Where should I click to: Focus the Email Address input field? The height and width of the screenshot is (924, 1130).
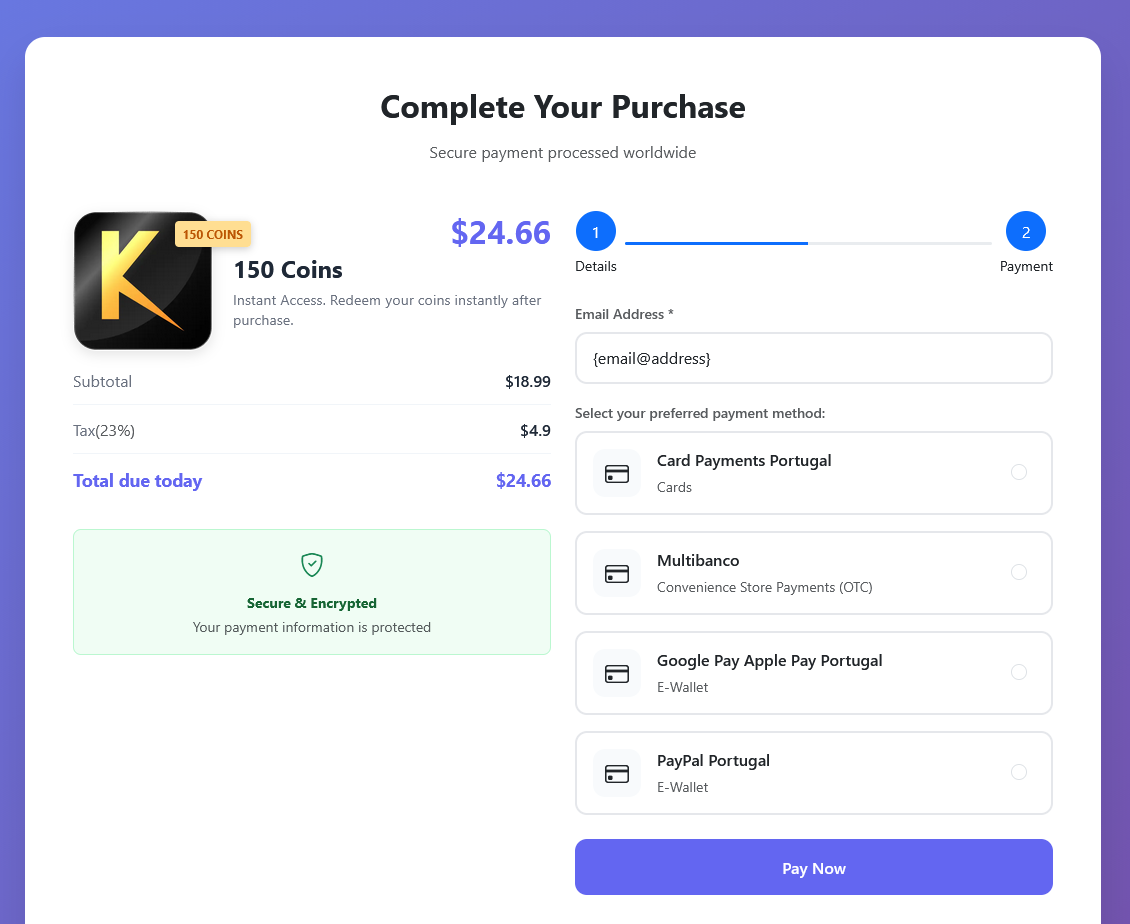pyautogui.click(x=813, y=358)
